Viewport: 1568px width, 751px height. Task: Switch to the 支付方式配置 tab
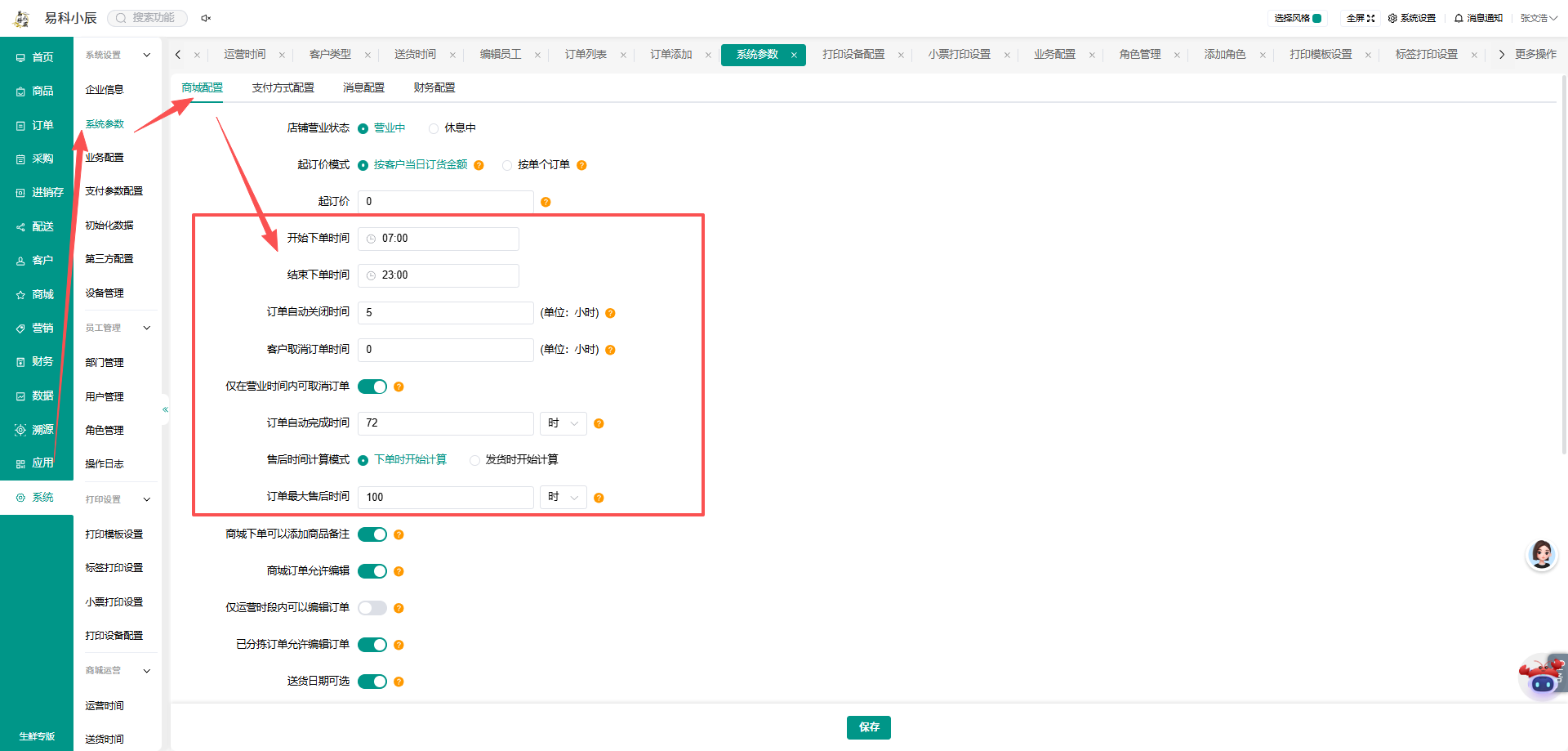[x=283, y=87]
